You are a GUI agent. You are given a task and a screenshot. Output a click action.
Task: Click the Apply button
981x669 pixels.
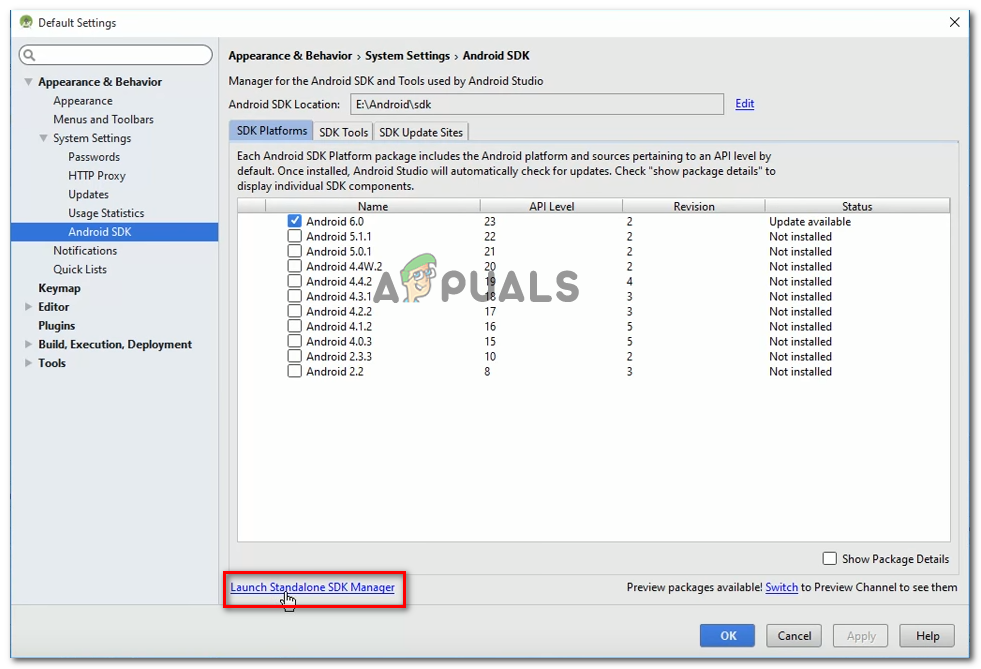[861, 636]
